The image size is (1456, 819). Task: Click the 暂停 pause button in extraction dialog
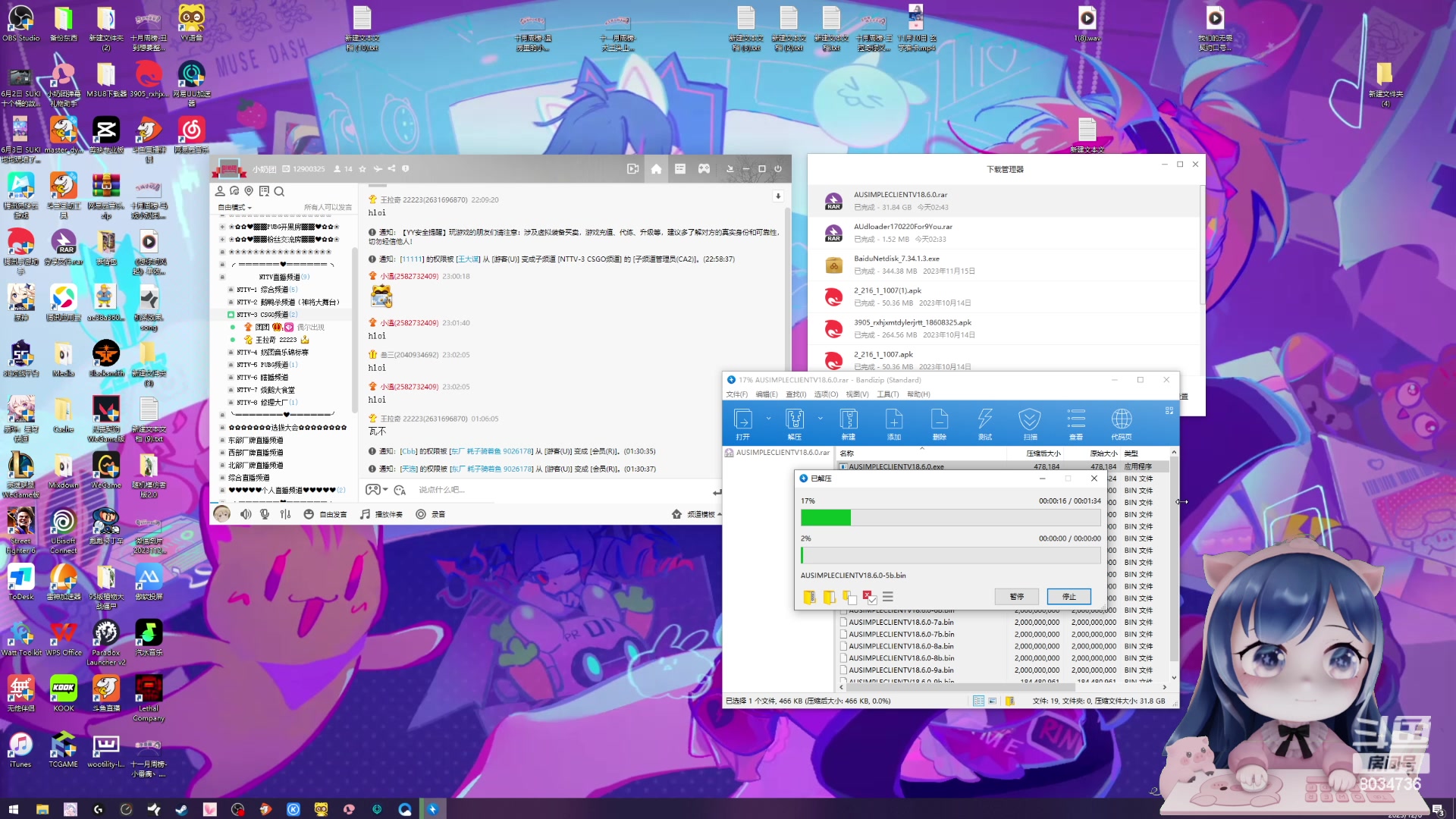[x=1017, y=597]
